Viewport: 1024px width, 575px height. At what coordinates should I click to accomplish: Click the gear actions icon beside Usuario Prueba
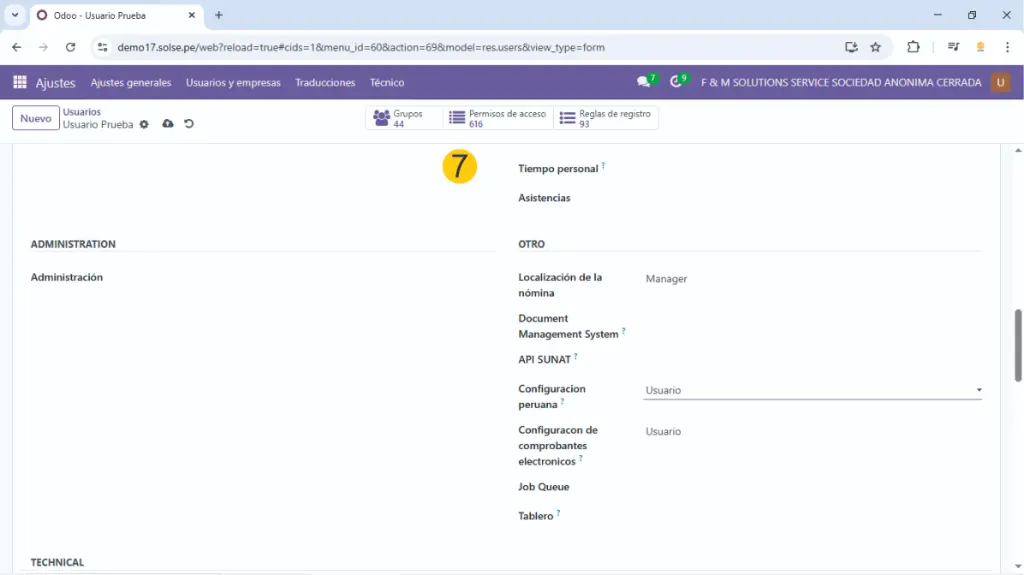coord(144,125)
